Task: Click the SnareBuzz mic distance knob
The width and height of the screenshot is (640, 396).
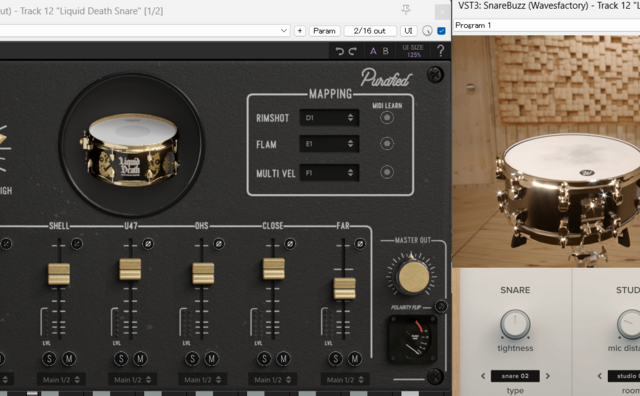Action: [x=631, y=324]
